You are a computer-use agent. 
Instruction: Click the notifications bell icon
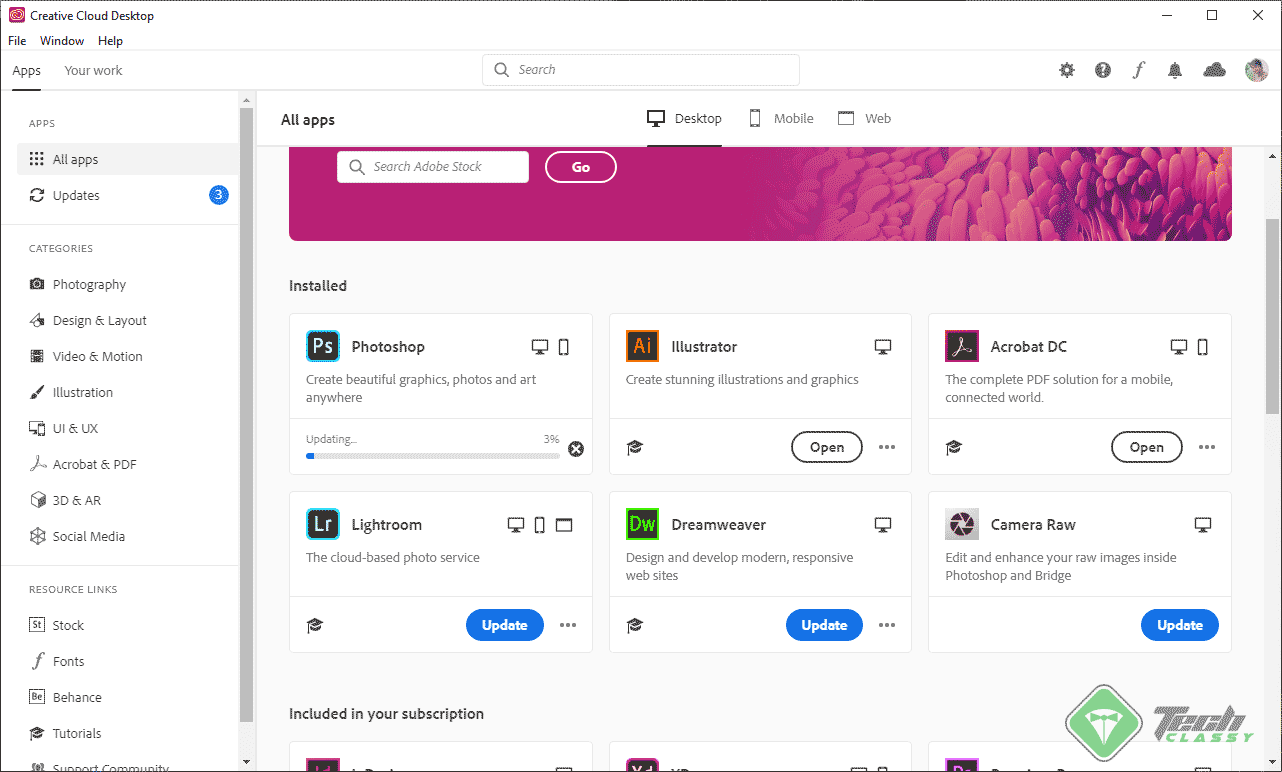[1175, 70]
